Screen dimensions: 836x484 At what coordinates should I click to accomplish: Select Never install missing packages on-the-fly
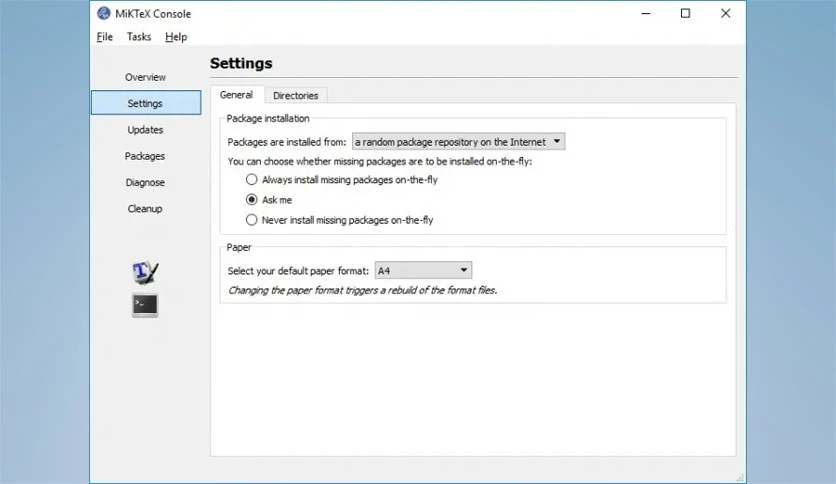pos(339,220)
